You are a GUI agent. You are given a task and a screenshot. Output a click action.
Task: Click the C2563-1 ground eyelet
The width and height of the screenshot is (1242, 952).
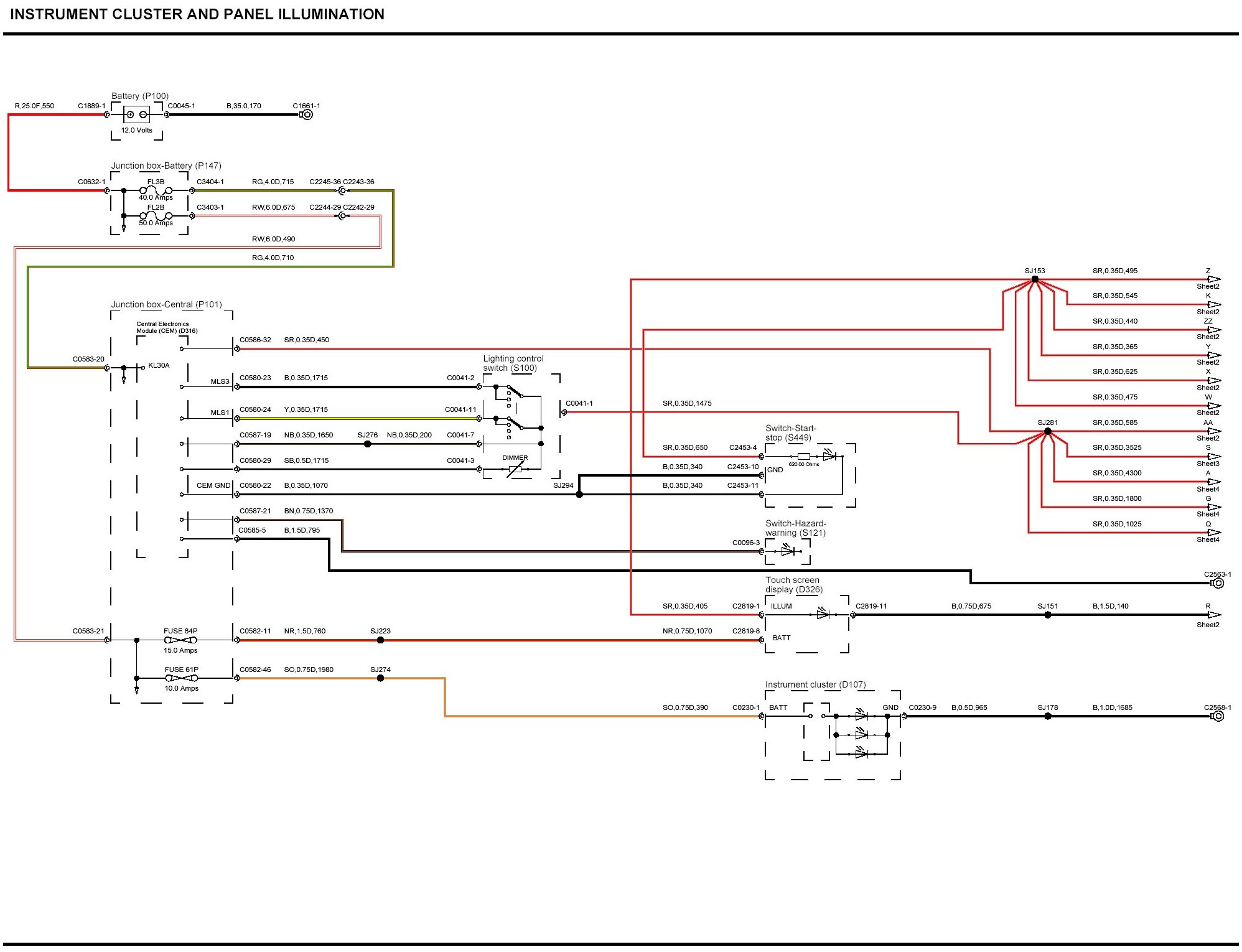click(x=1218, y=583)
